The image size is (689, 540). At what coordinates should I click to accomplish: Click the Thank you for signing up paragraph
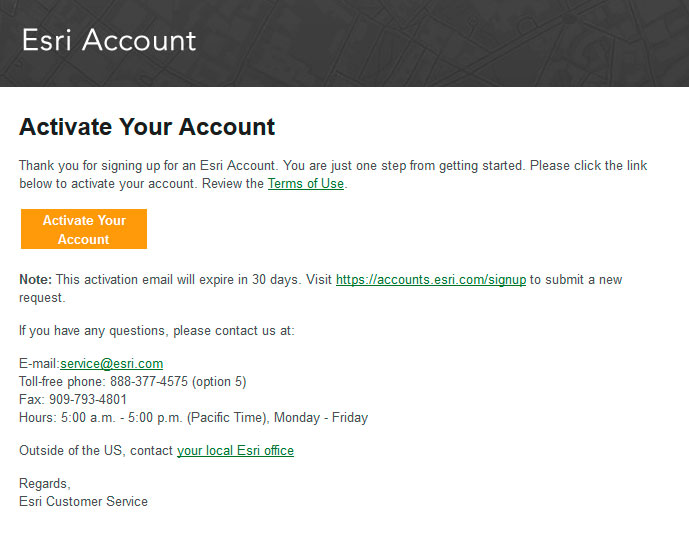[333, 174]
